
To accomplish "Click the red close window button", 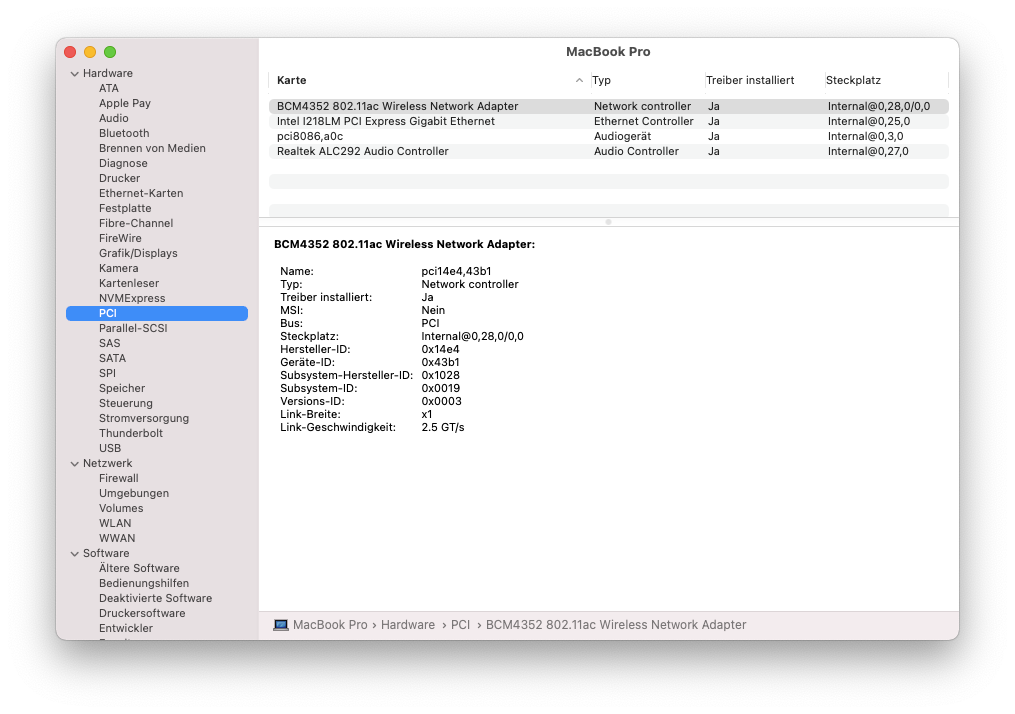I will coord(70,52).
